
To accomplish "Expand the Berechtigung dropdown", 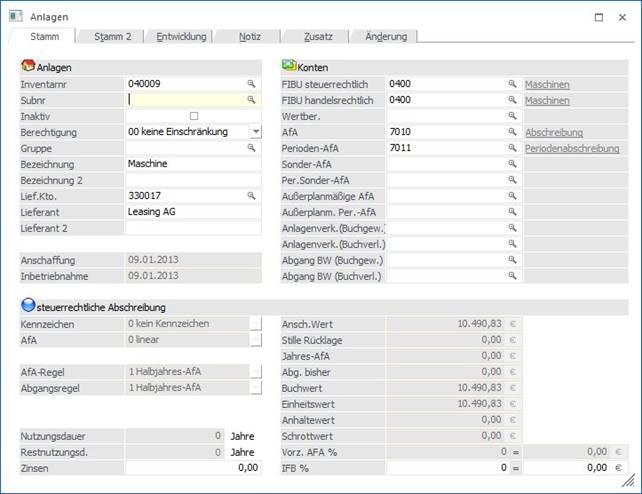I will 255,132.
